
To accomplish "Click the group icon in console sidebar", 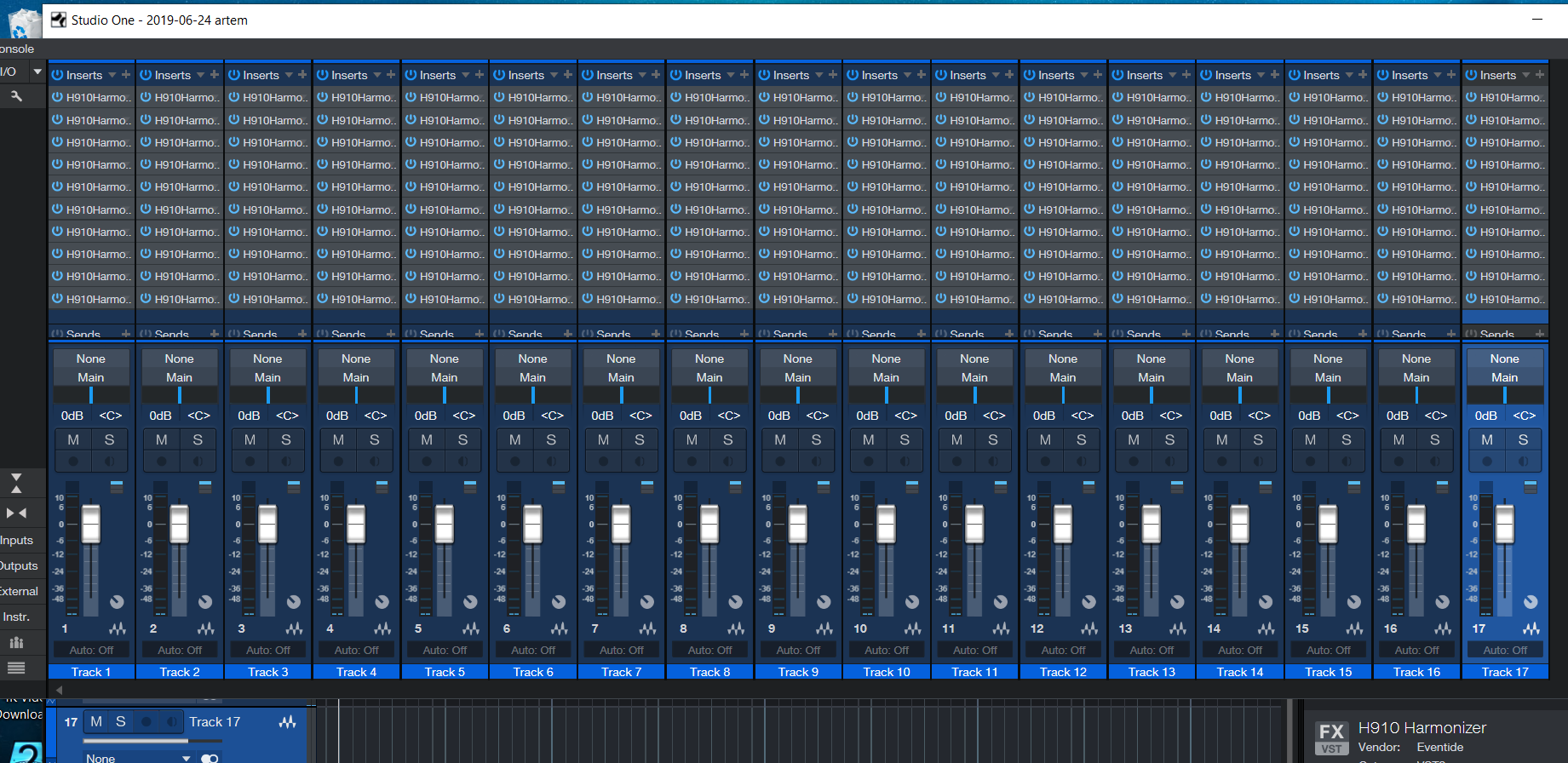I will pyautogui.click(x=16, y=642).
